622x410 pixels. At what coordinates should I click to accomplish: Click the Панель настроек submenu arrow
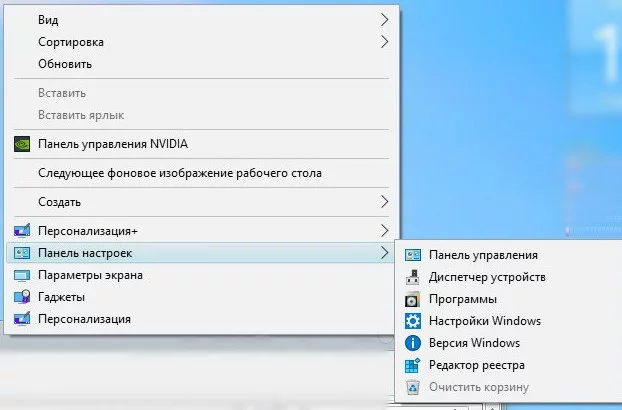click(x=384, y=253)
